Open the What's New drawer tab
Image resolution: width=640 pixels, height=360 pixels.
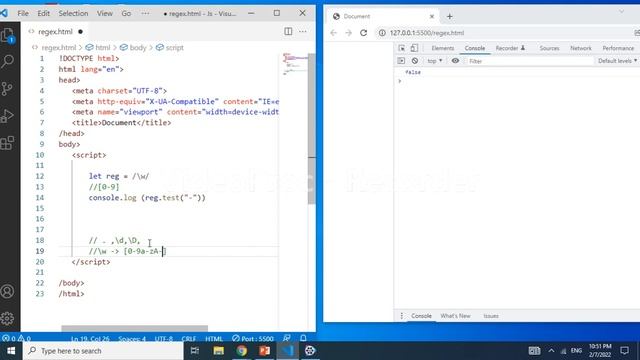[x=455, y=316]
